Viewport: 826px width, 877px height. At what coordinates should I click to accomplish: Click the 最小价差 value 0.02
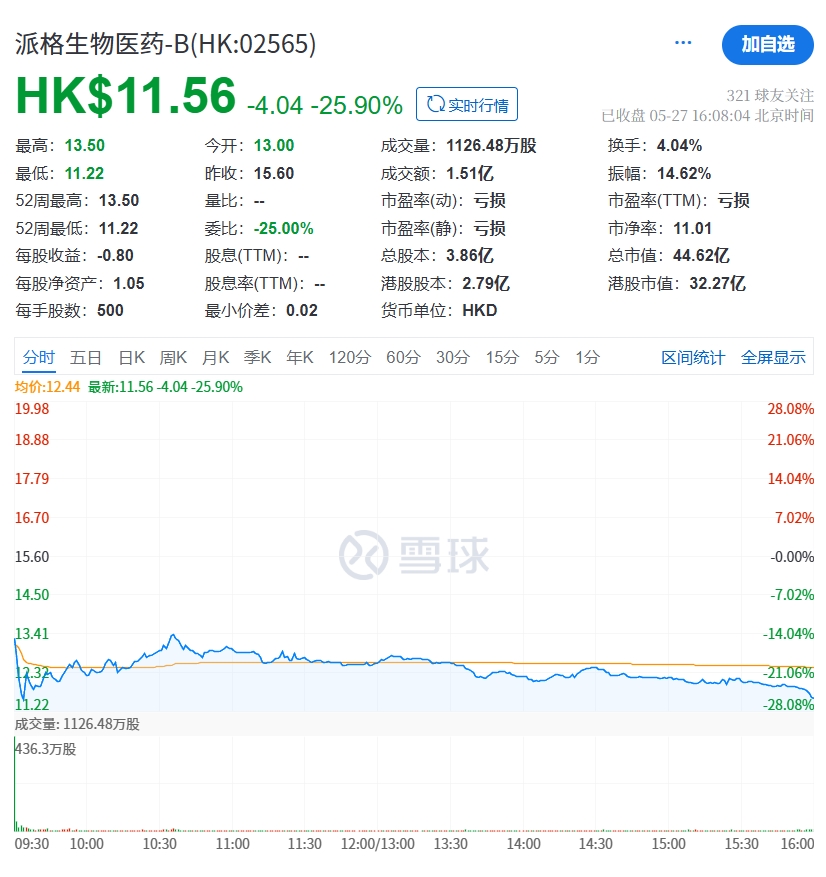(302, 310)
